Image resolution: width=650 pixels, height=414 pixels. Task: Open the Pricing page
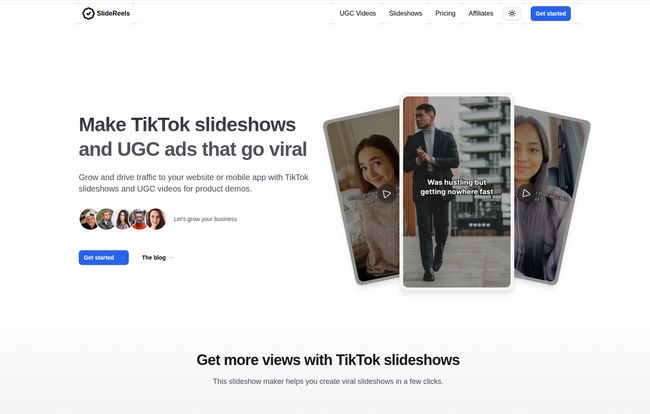tap(445, 13)
